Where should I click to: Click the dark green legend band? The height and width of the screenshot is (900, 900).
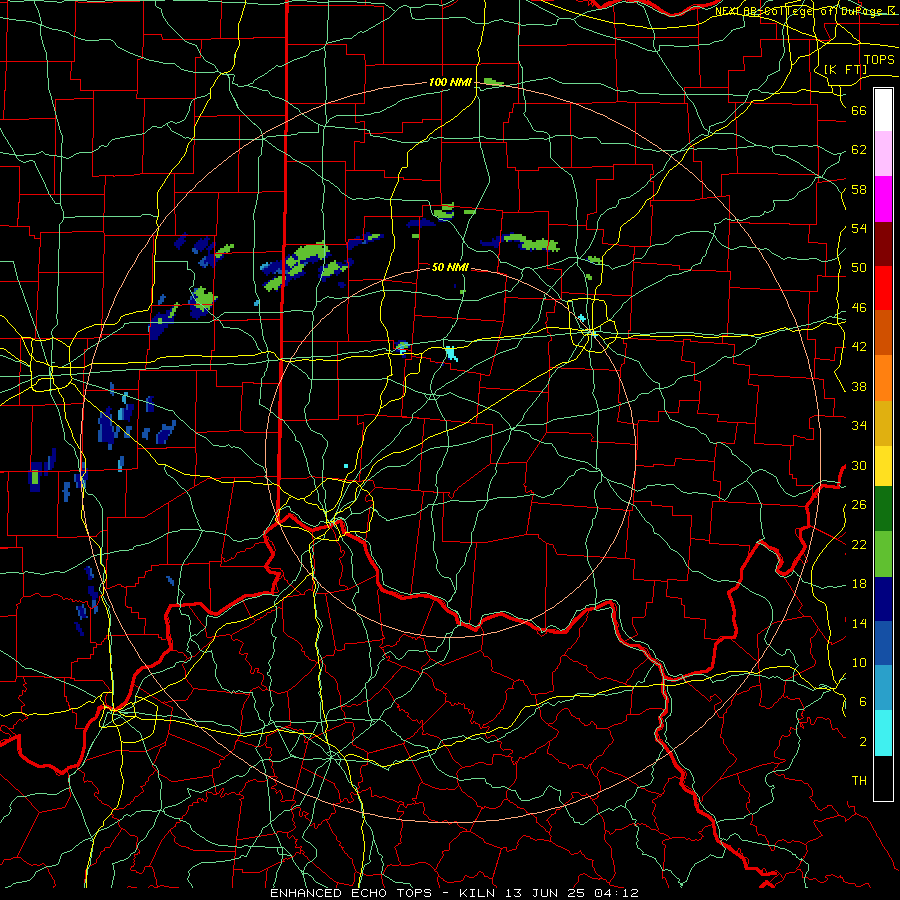tap(883, 508)
